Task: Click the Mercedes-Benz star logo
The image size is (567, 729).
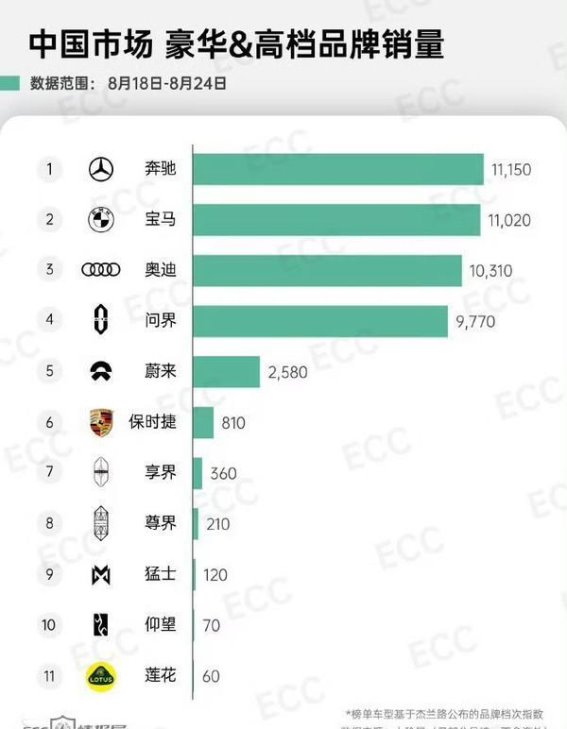Action: pos(101,169)
